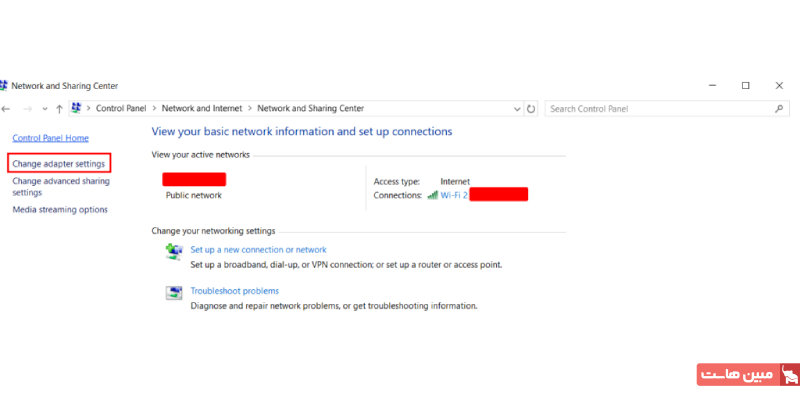Click the Wi-Fi 2 connection link
Viewport: 800px width, 400px height.
[454, 194]
